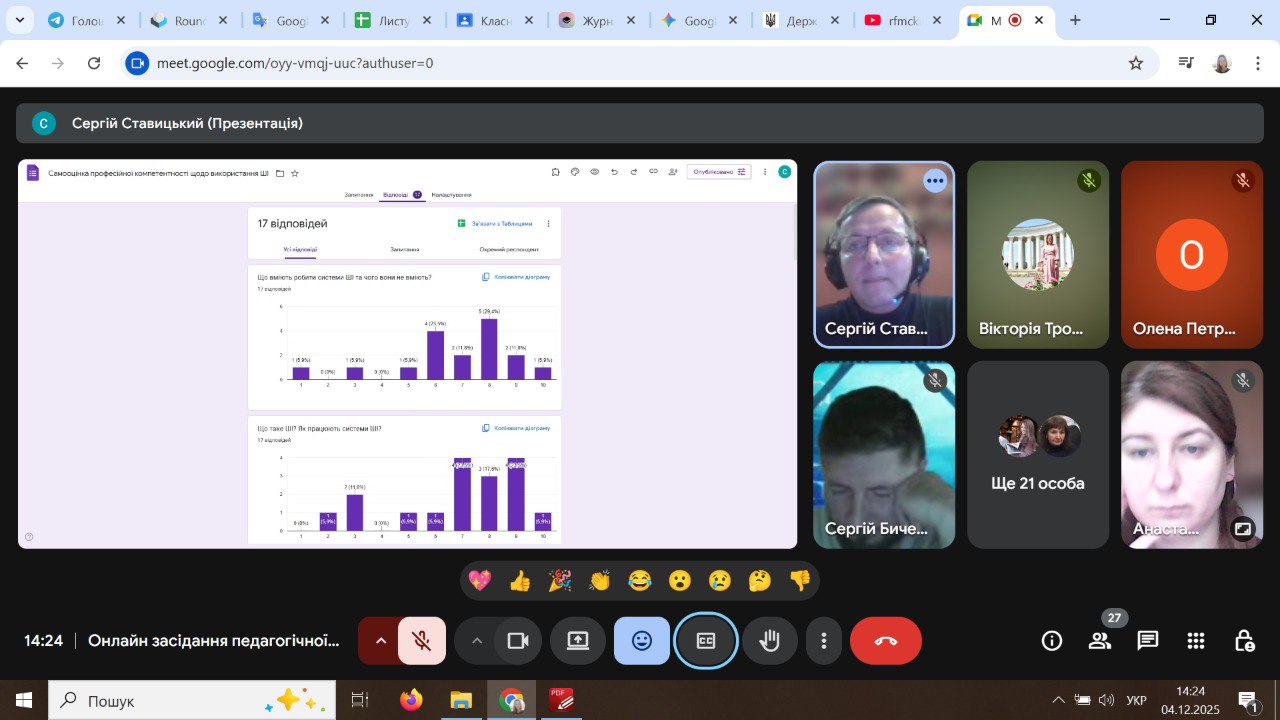Expand video settings arrow beside camera
1280x720 pixels.
coord(477,641)
